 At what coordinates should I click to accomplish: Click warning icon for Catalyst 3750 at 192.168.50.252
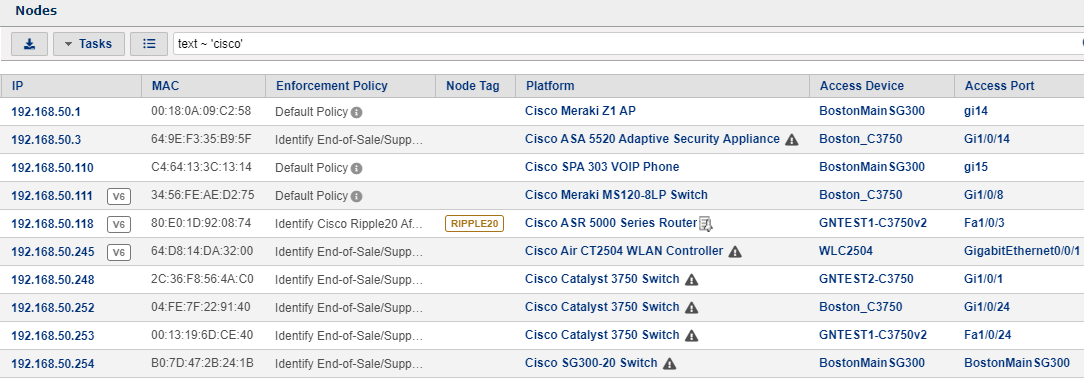point(691,308)
